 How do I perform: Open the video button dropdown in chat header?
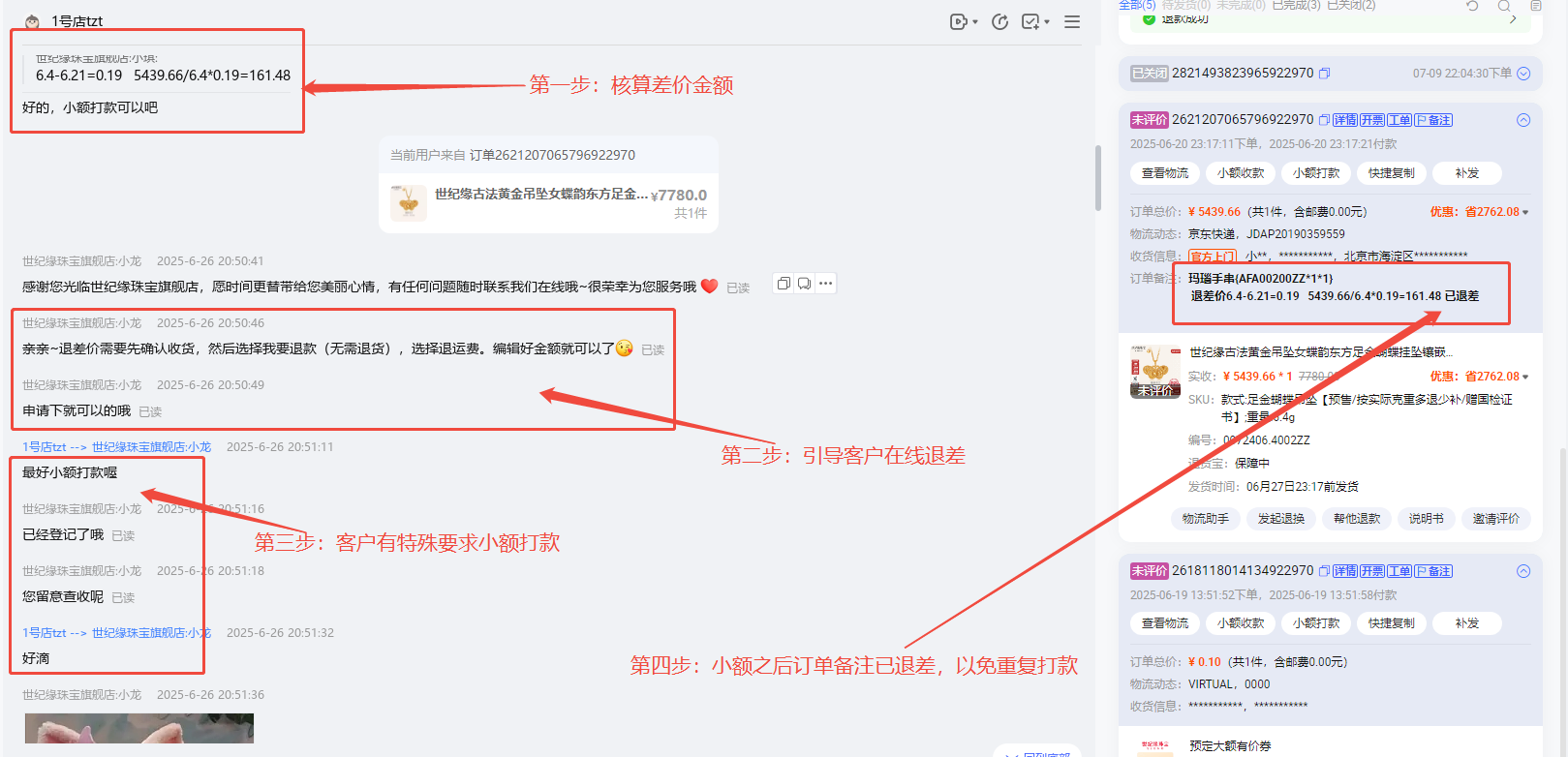click(x=963, y=21)
